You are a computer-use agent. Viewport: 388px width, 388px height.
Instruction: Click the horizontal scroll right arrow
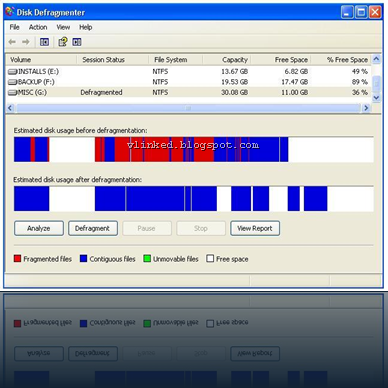pos(366,108)
